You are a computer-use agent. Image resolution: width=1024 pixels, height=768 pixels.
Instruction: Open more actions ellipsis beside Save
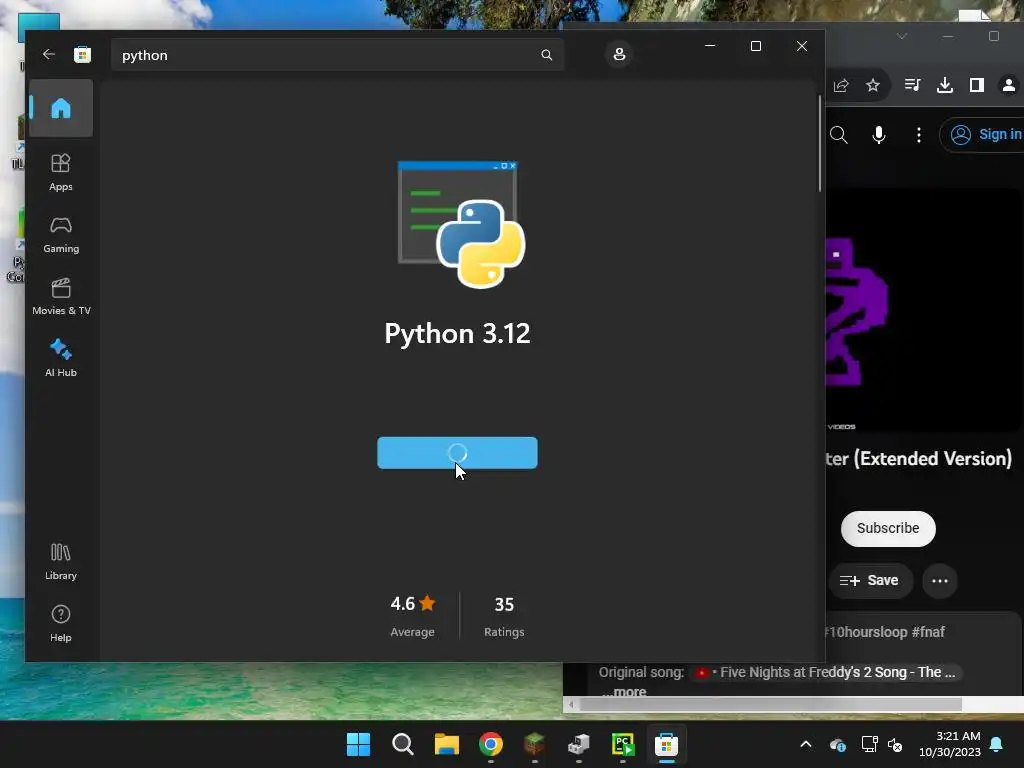(940, 581)
